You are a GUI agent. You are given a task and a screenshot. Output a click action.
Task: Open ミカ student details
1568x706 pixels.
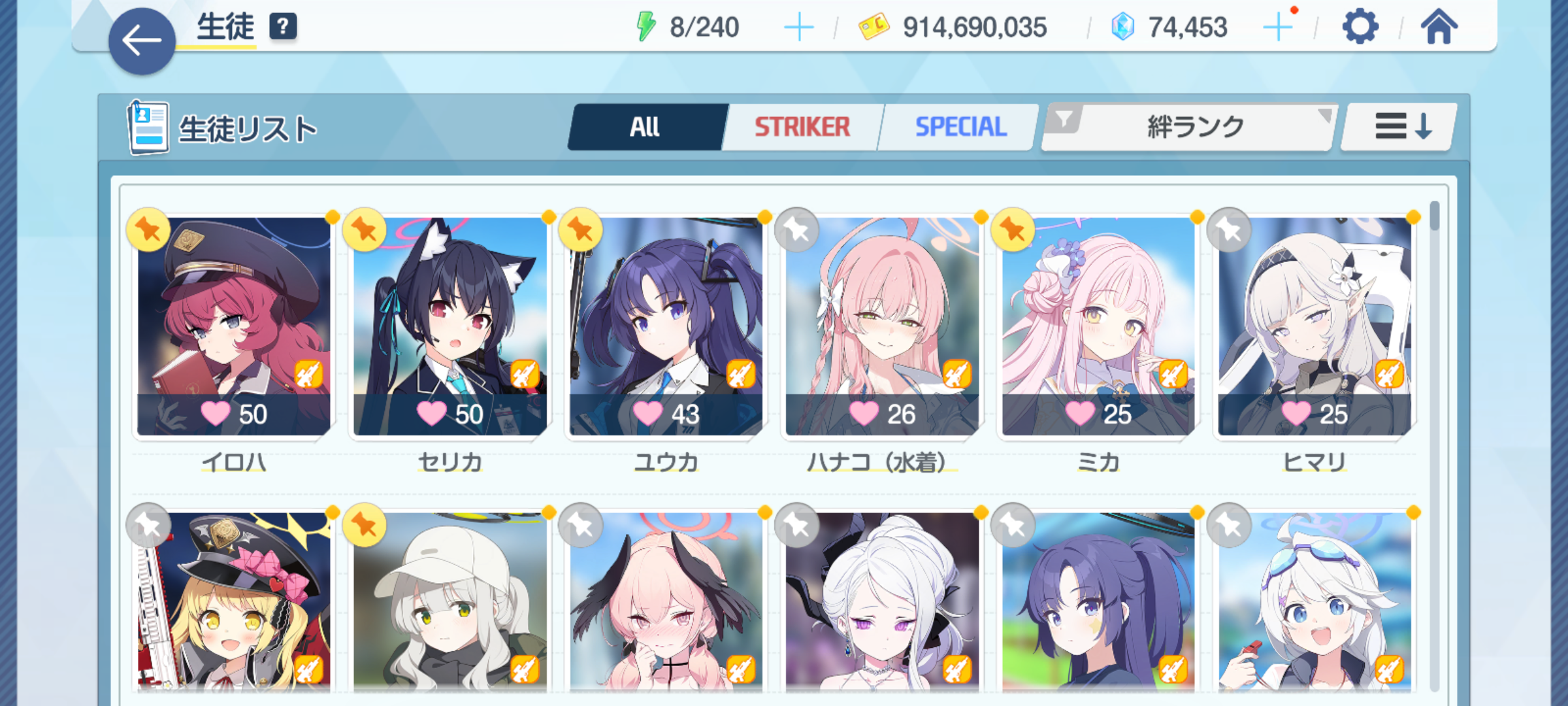pyautogui.click(x=1098, y=327)
